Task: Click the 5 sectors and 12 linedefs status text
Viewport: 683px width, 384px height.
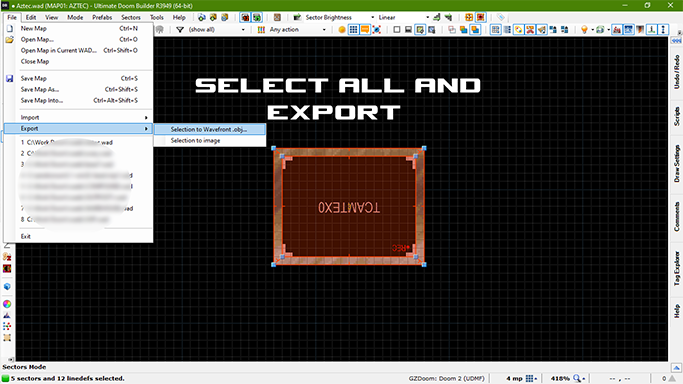Action: (x=68, y=378)
